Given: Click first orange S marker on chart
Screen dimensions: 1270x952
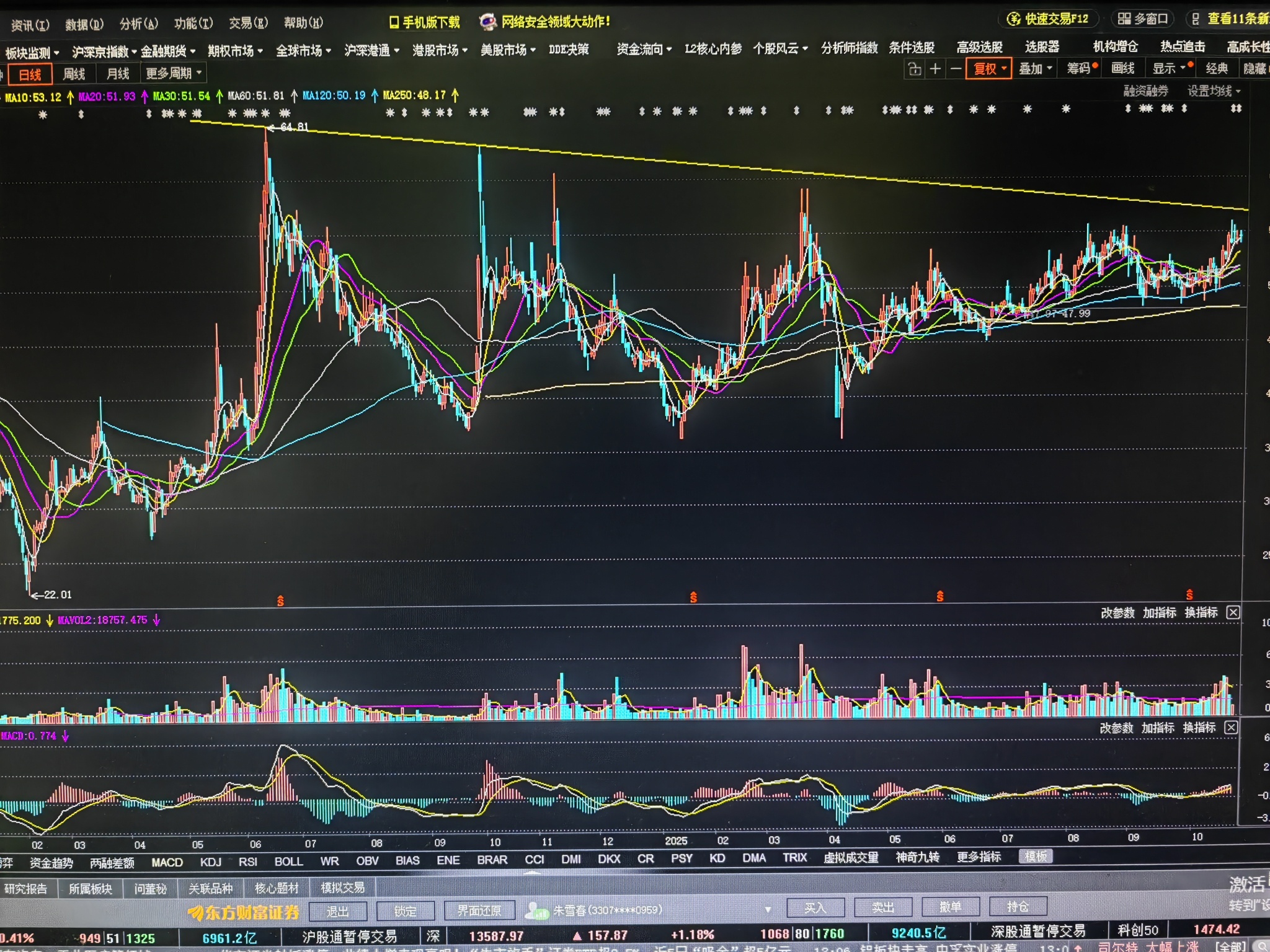Looking at the screenshot, I should coord(280,601).
